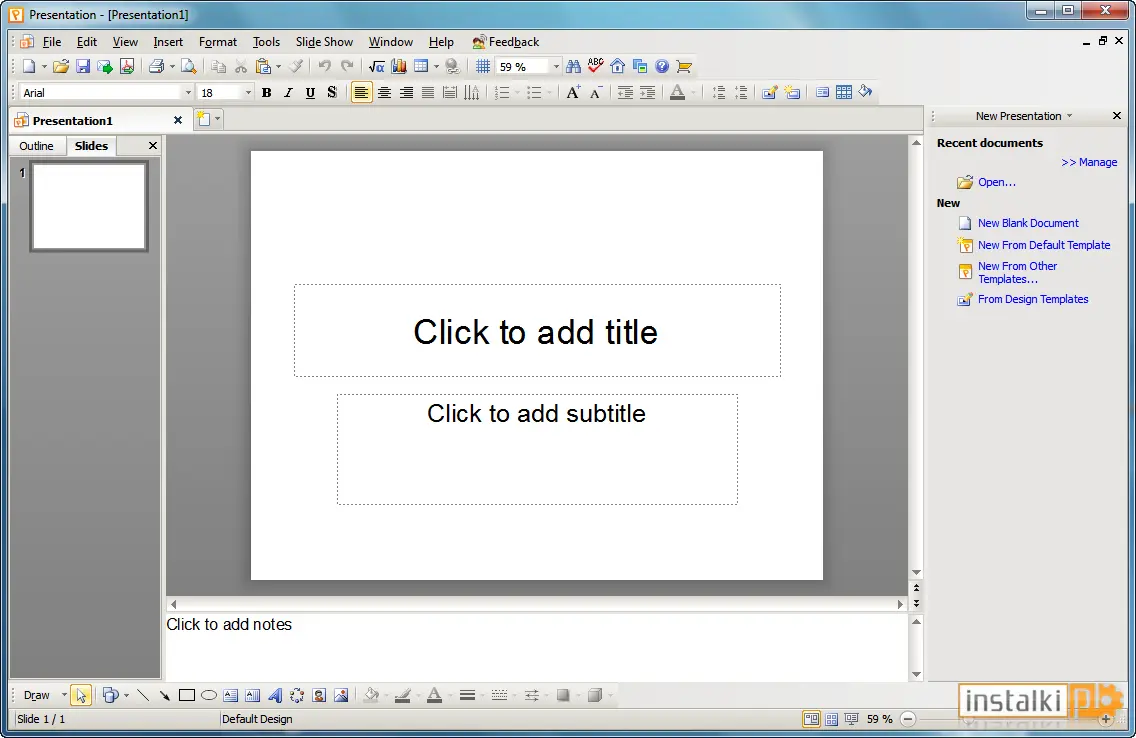Viewport: 1136px width, 738px height.
Task: Open the zoom 59 % dropdown
Action: click(x=556, y=67)
